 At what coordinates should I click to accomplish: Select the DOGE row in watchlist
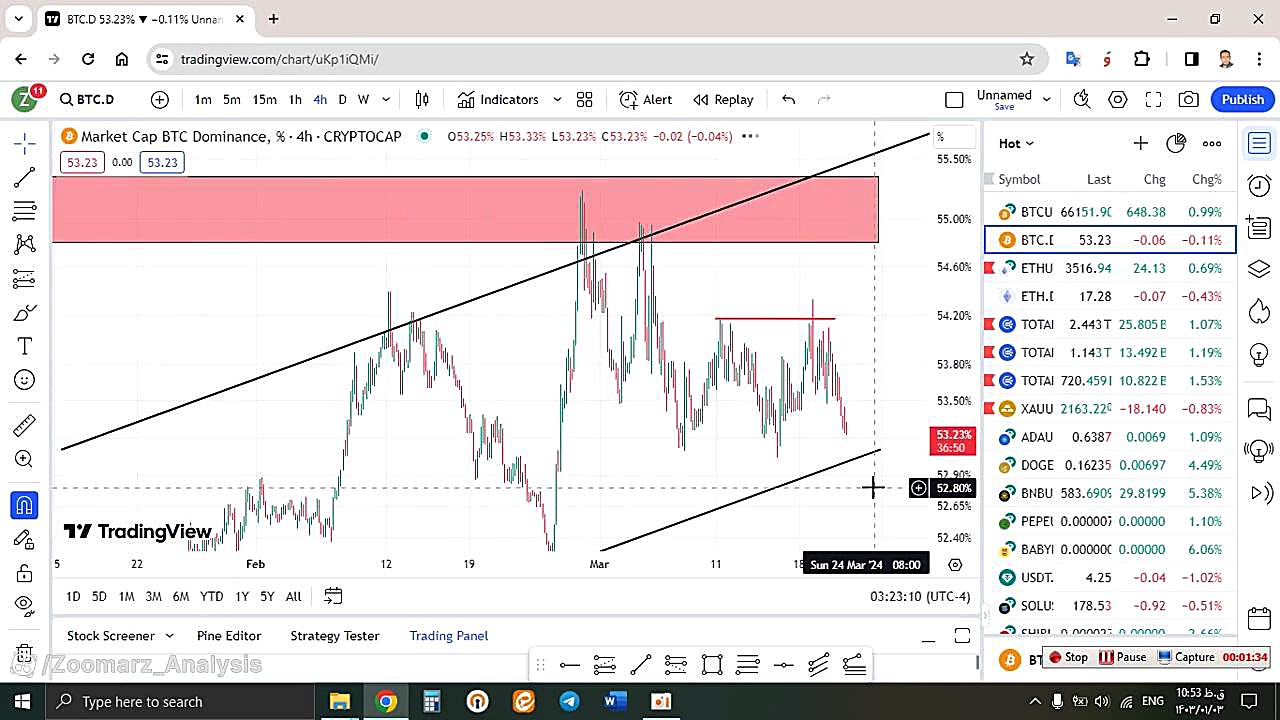1110,465
